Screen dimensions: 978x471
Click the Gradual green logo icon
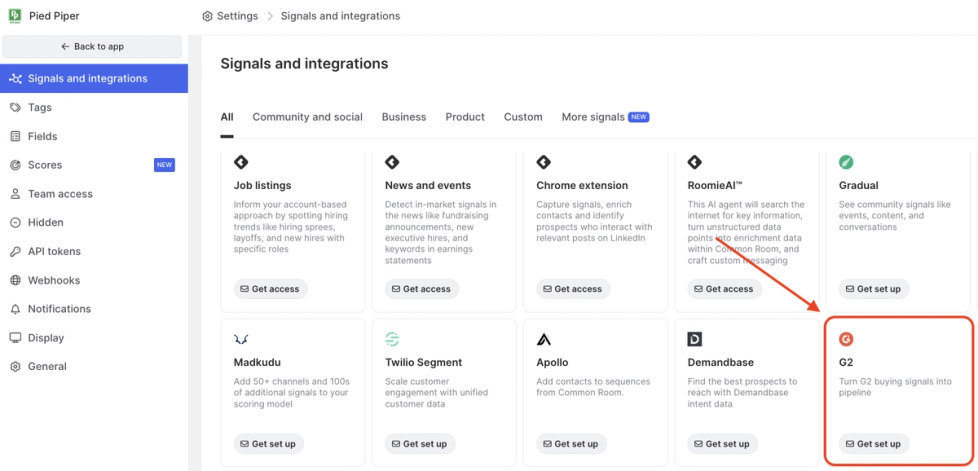click(846, 162)
